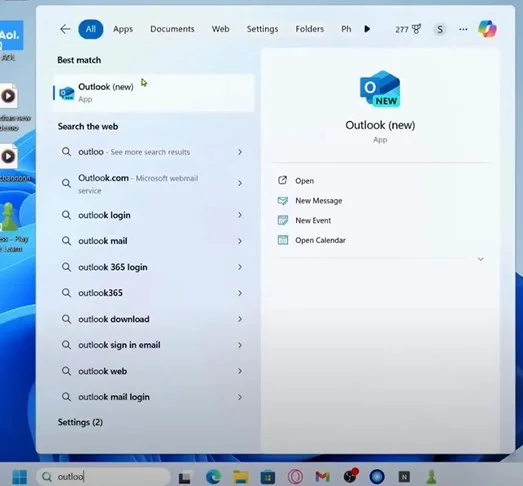The image size is (523, 486).
Task: Expand the outloo web search chevron
Action: 240,152
